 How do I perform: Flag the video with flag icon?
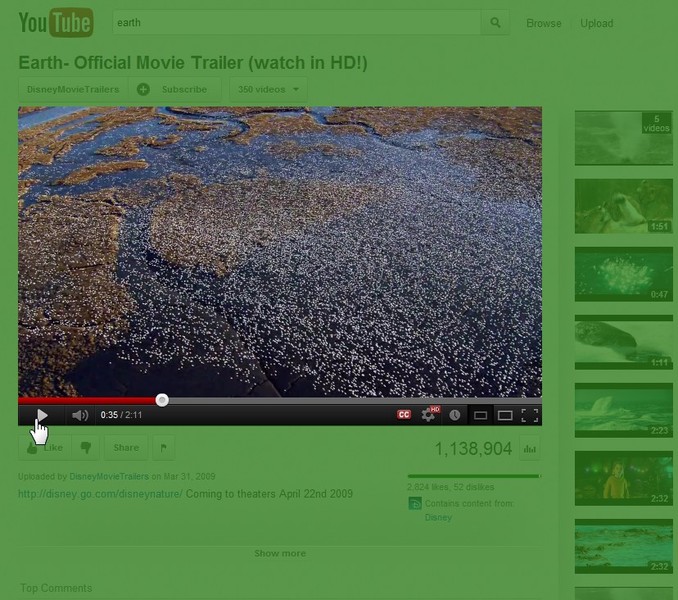click(164, 448)
